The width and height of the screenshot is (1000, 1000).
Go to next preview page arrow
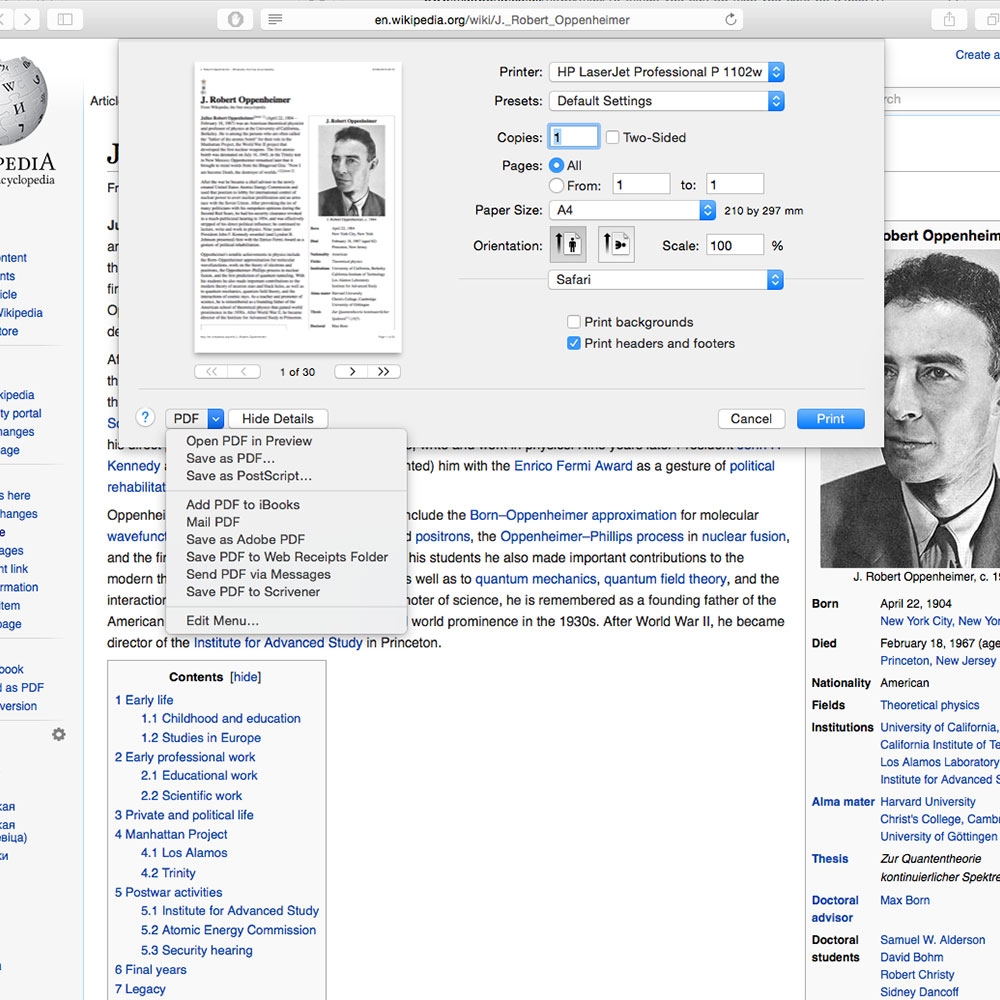tap(351, 372)
